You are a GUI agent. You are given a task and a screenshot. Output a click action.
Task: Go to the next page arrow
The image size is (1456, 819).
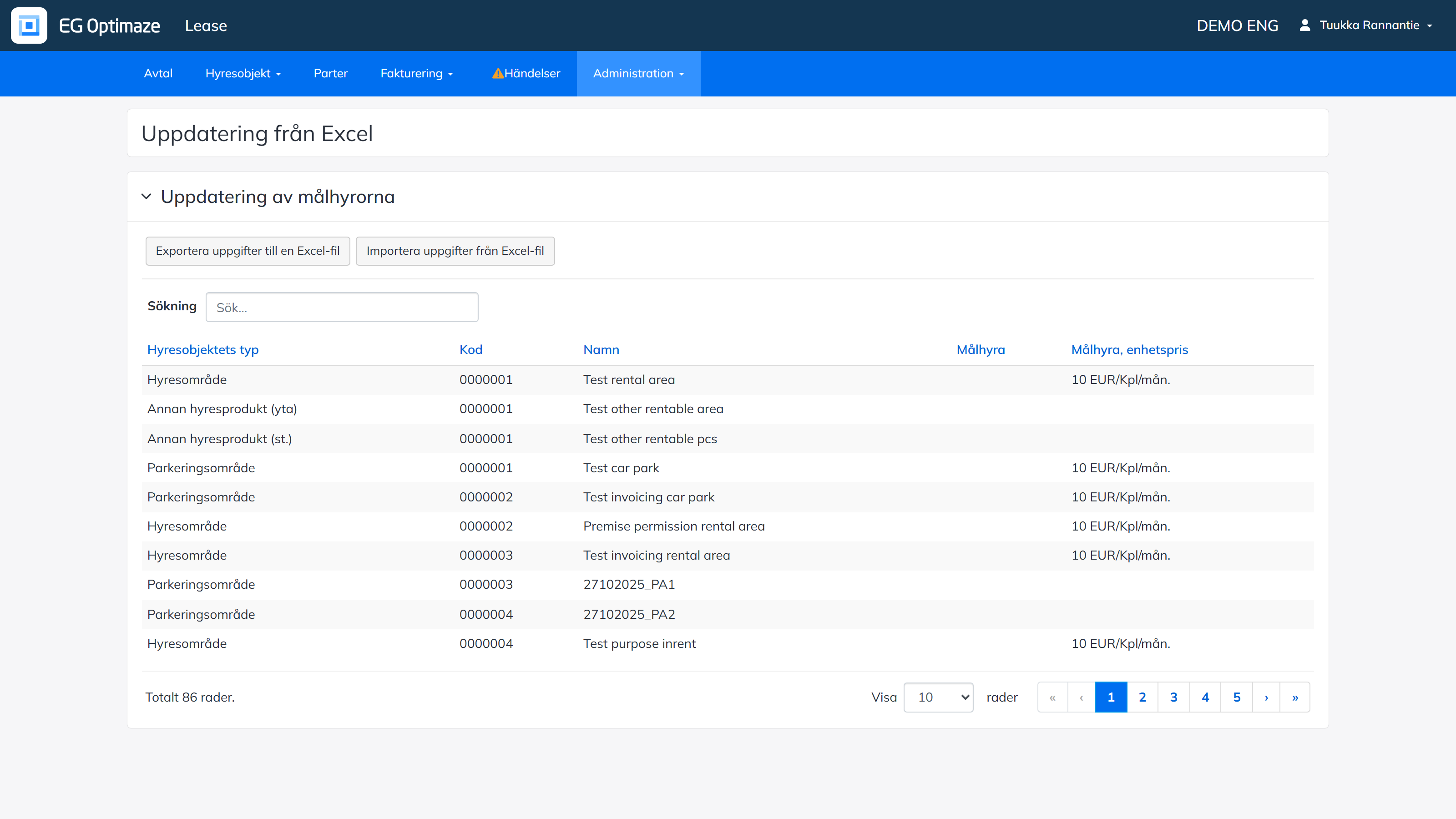[x=1266, y=697]
